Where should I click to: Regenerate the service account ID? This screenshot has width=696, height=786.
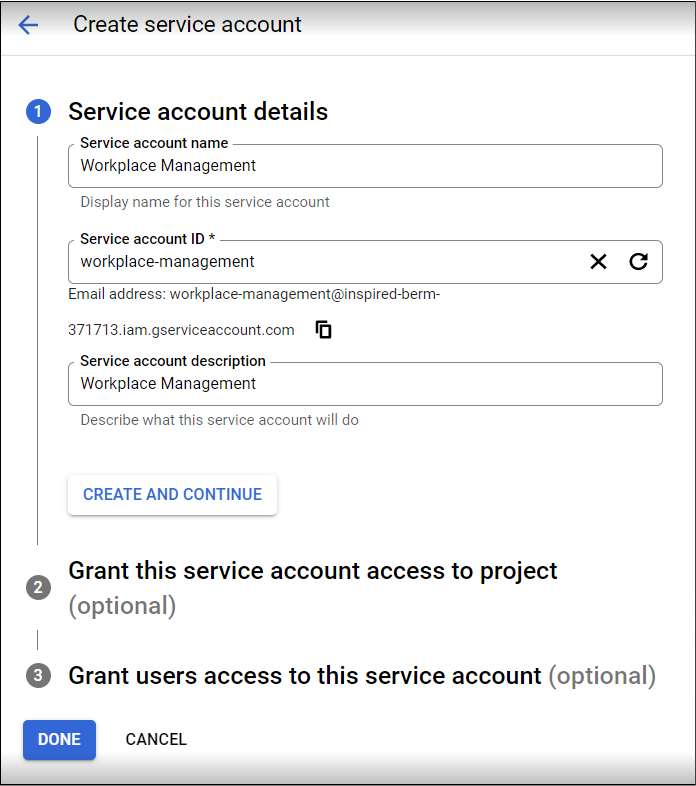pyautogui.click(x=638, y=262)
